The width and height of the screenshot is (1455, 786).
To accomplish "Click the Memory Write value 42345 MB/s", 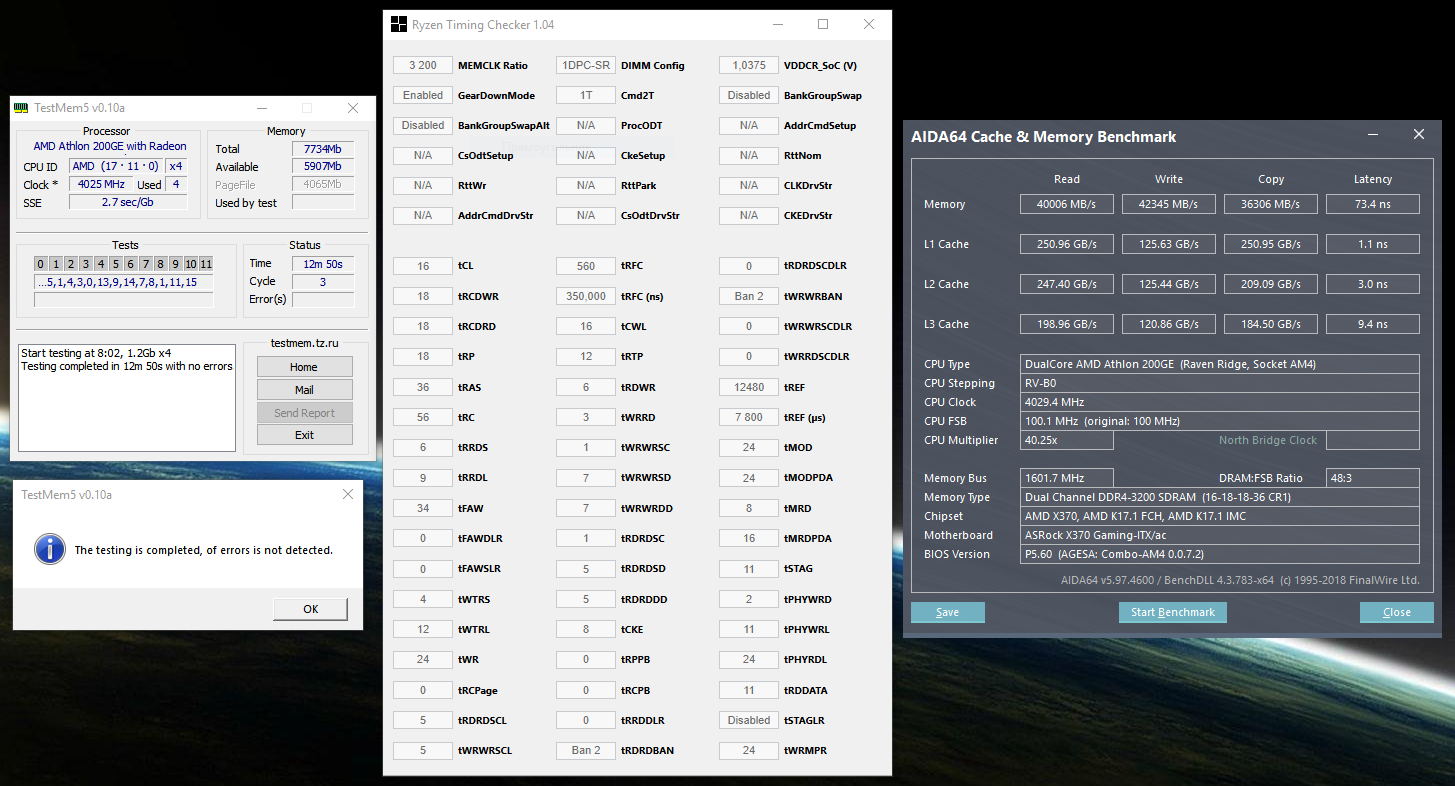I will click(x=1169, y=204).
